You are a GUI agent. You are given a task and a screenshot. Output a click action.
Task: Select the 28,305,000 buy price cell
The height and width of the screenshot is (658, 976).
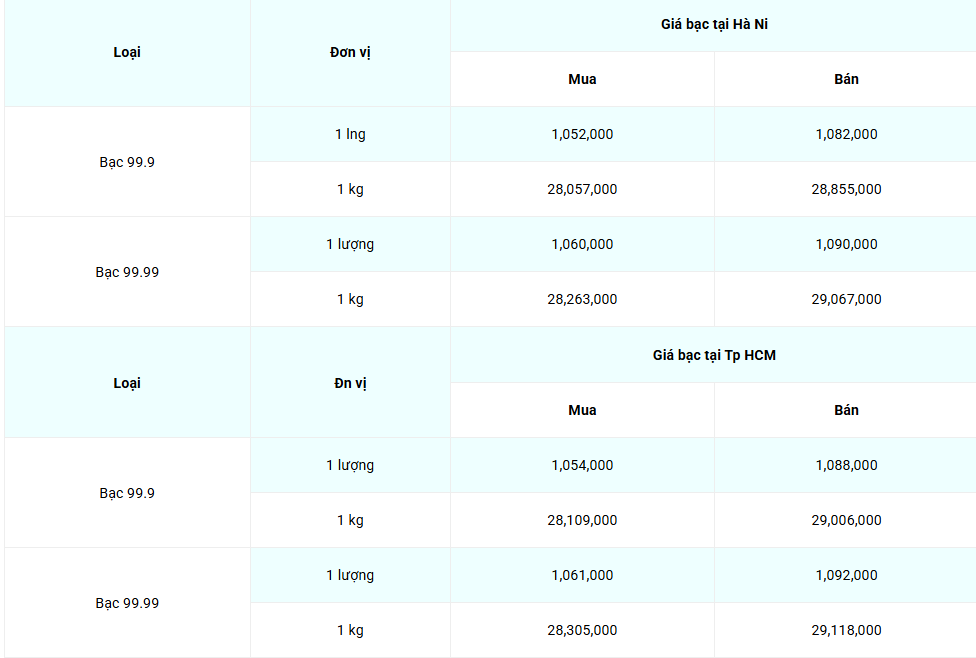click(x=582, y=630)
